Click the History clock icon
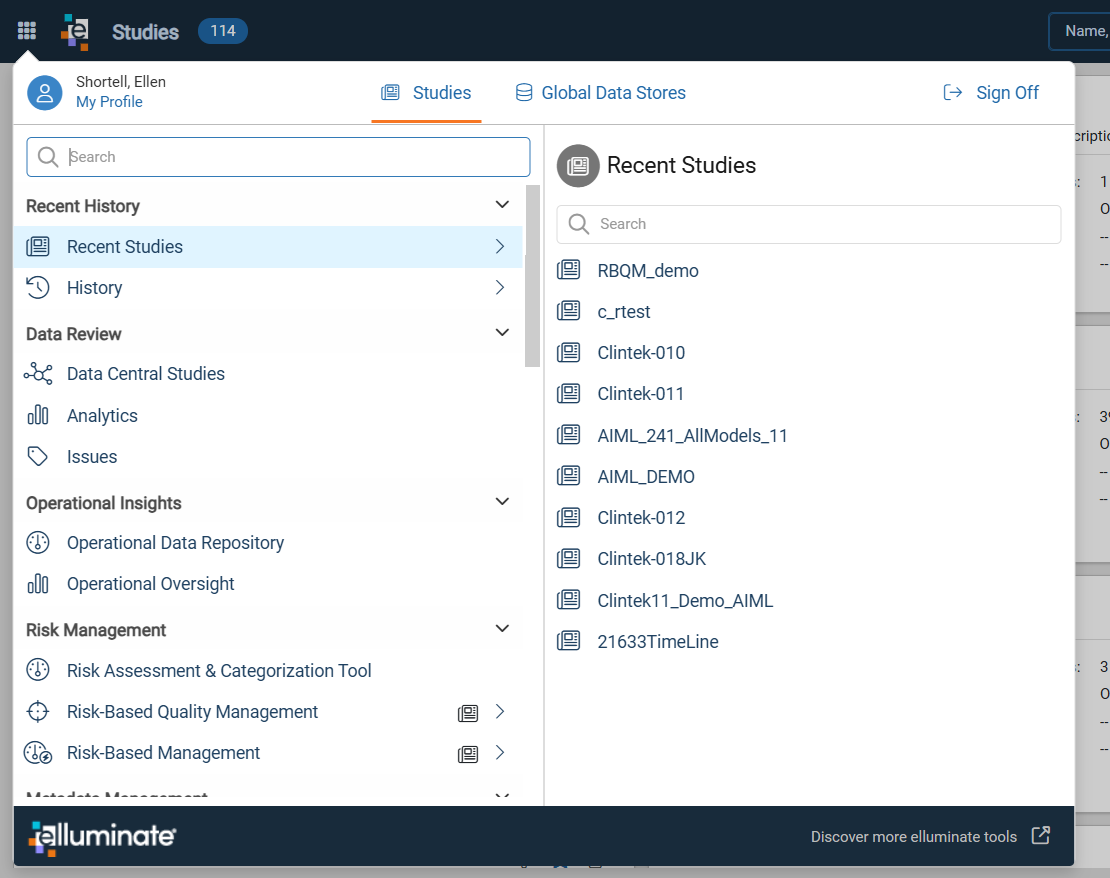 coord(38,287)
